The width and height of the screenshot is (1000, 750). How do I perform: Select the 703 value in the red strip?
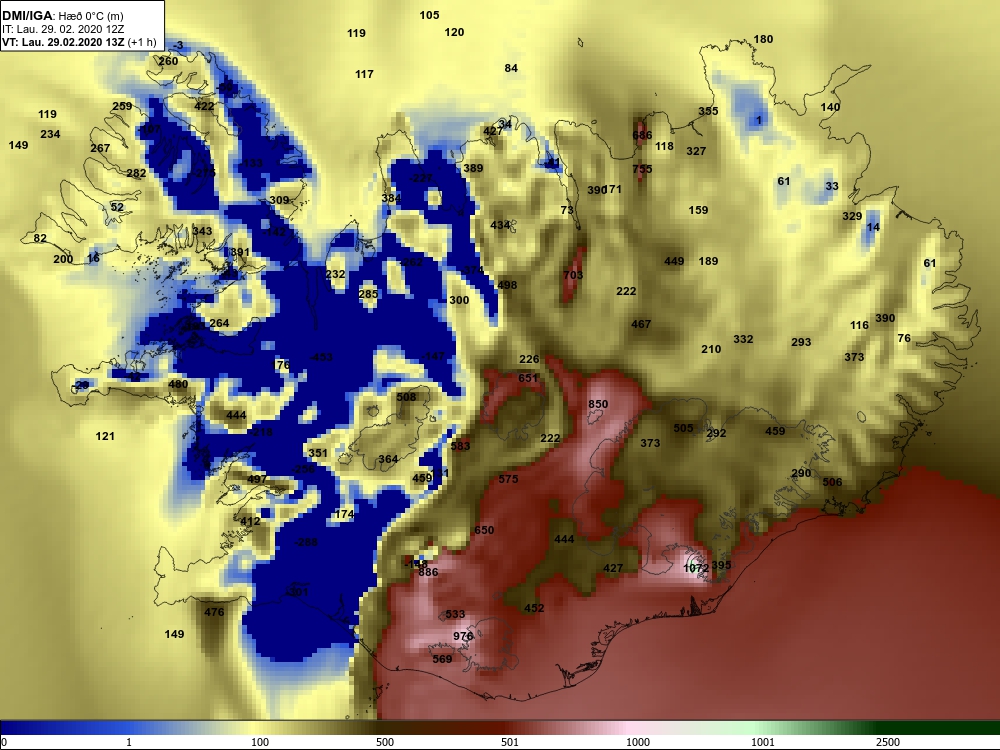[573, 275]
